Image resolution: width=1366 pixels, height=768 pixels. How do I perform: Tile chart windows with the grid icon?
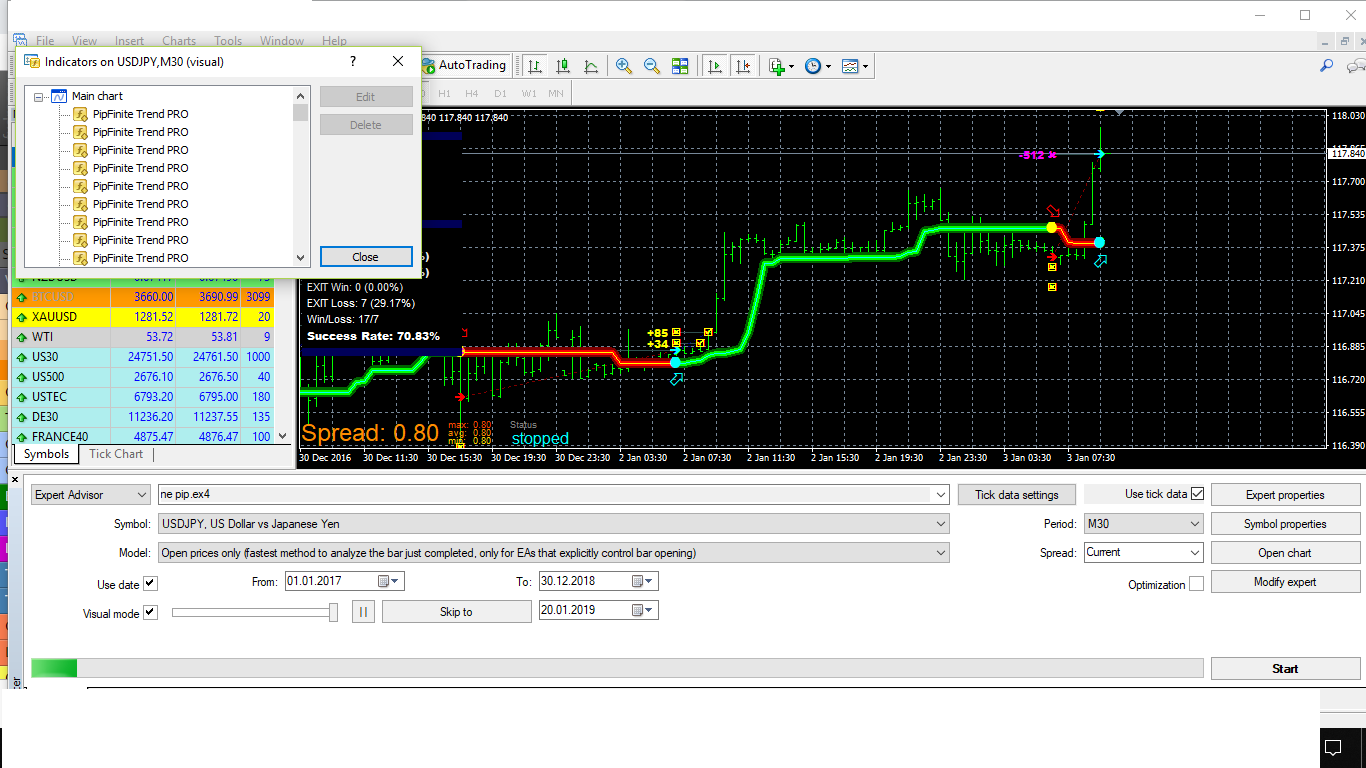680,66
